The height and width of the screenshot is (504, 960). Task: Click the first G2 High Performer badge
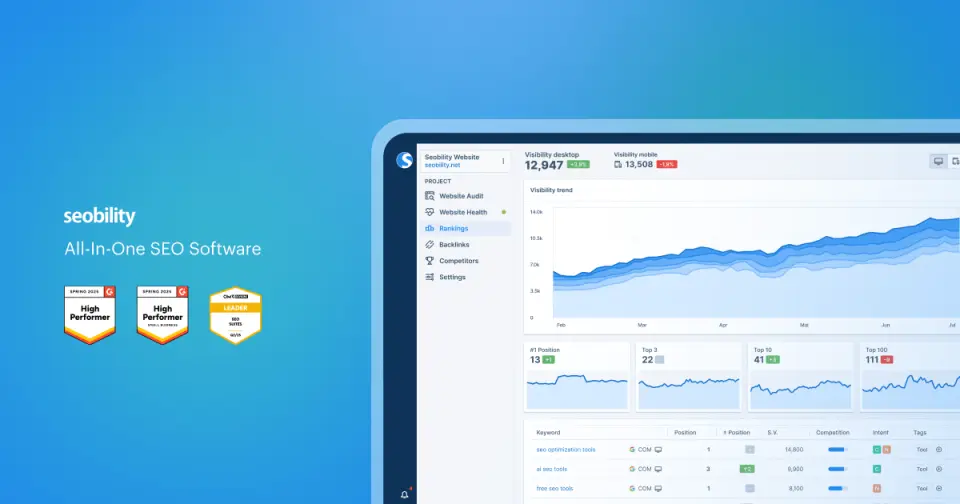[90, 315]
